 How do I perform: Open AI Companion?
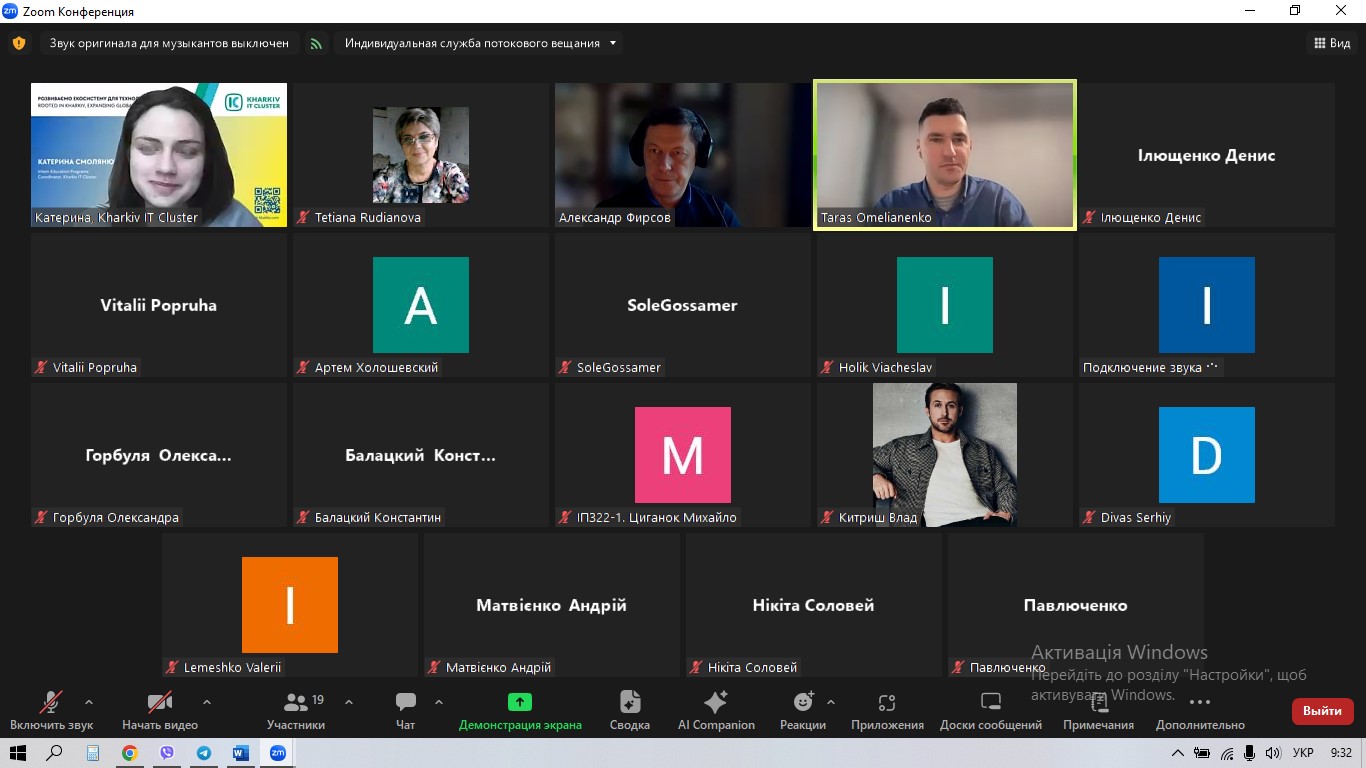tap(716, 711)
